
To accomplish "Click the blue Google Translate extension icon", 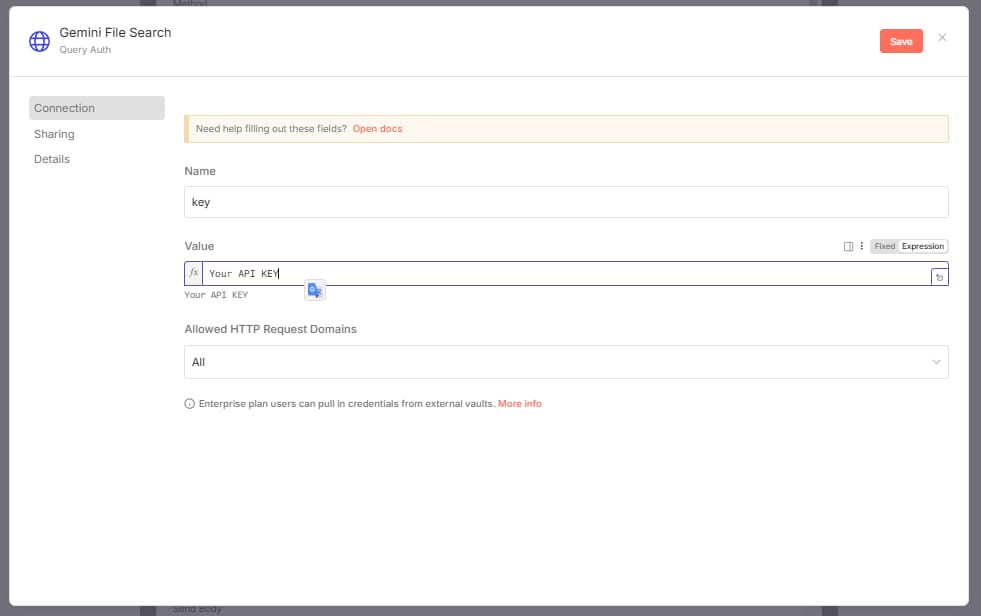I will tap(314, 289).
